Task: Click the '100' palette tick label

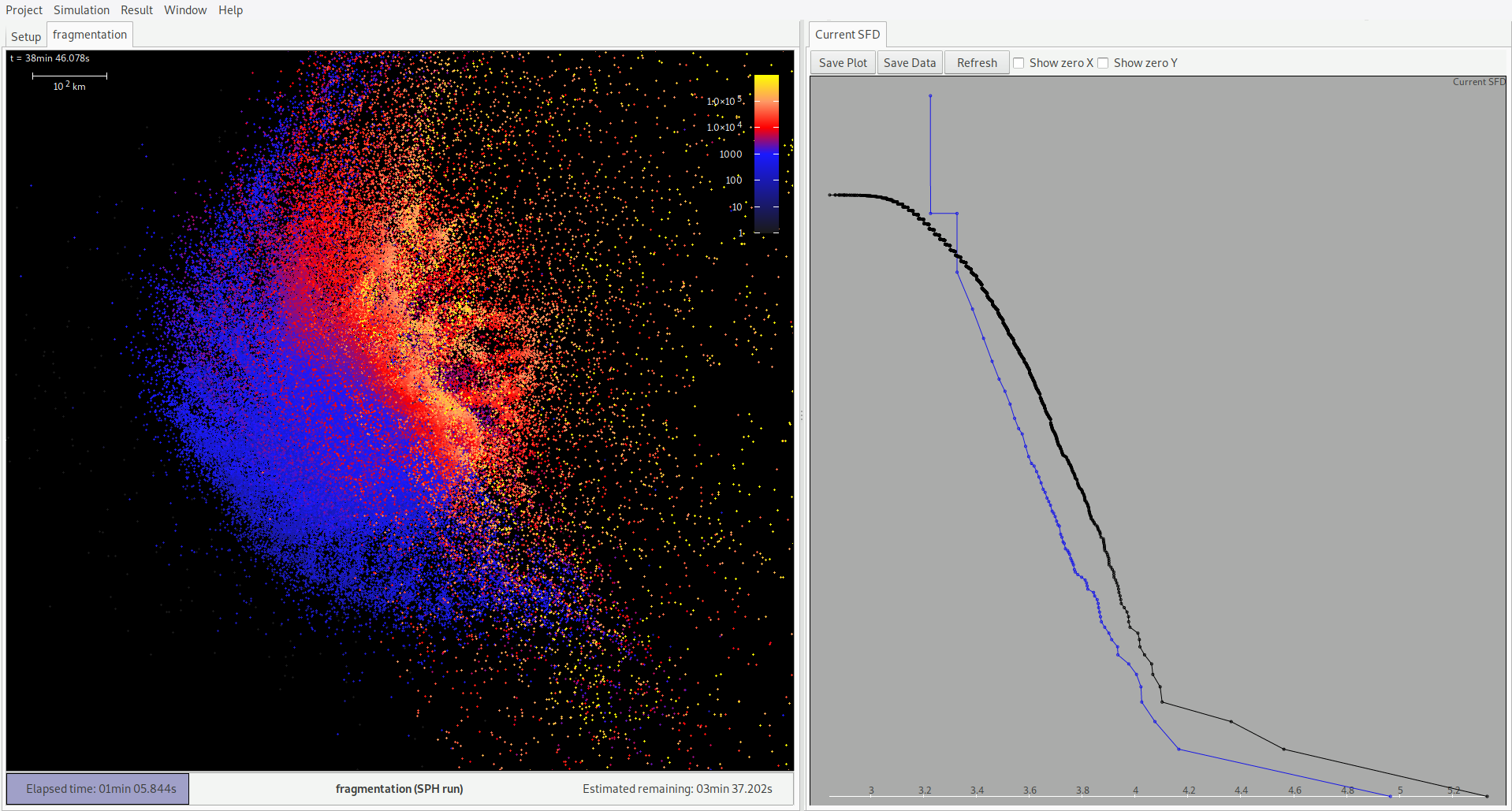Action: [x=734, y=180]
